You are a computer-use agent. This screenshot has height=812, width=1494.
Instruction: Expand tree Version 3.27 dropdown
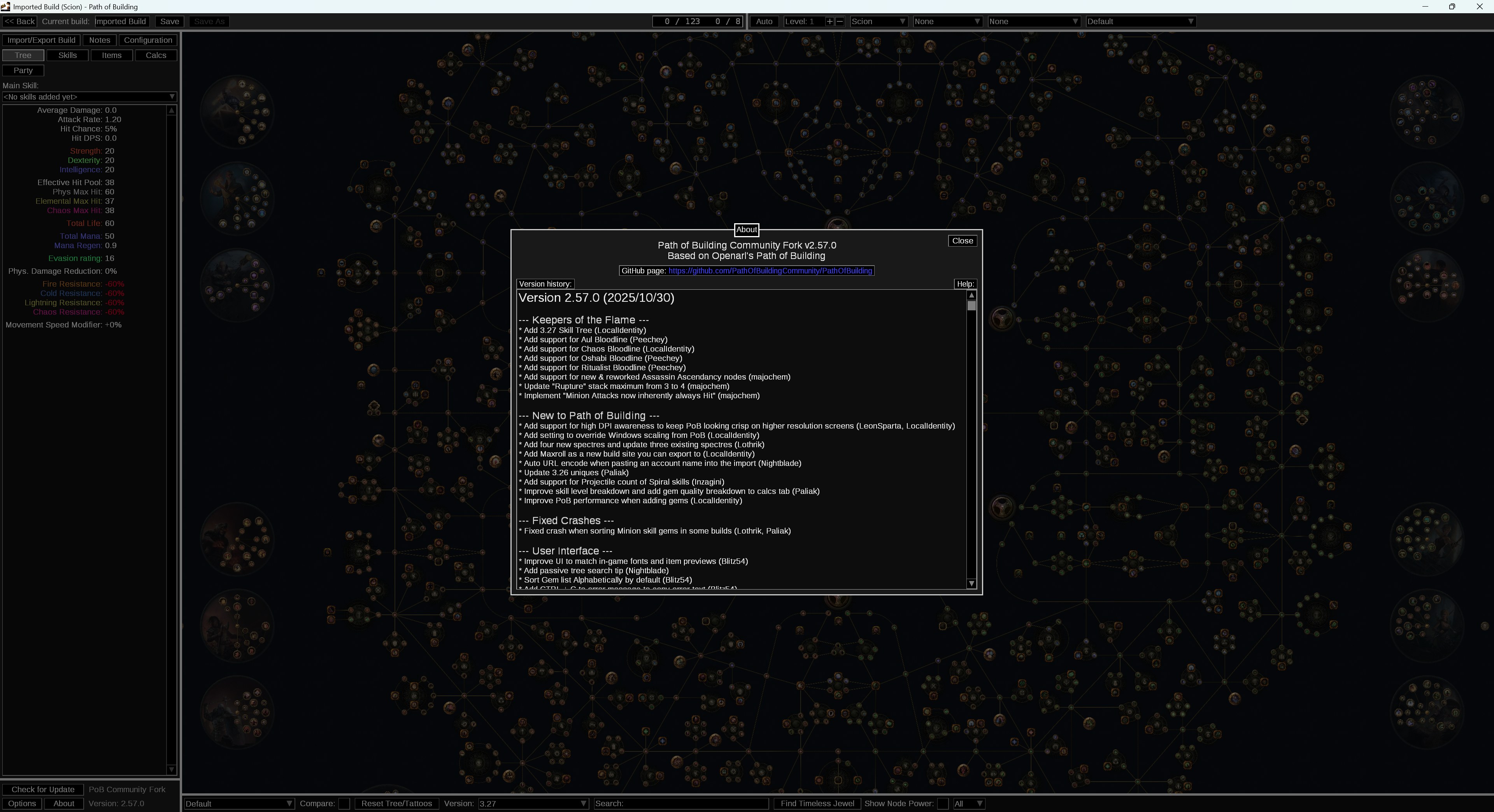pos(532,803)
